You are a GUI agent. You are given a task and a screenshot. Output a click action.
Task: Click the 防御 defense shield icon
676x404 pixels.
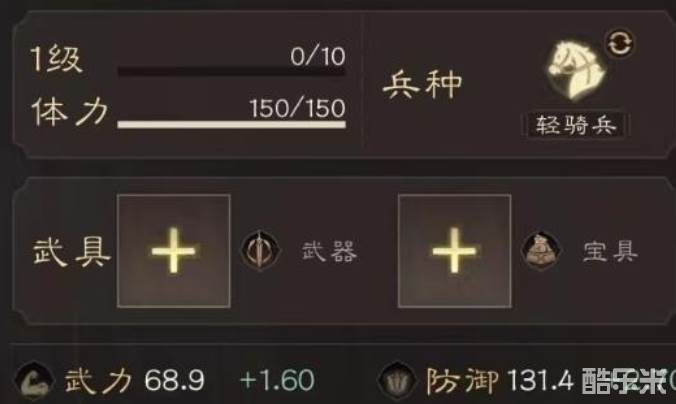pos(397,381)
